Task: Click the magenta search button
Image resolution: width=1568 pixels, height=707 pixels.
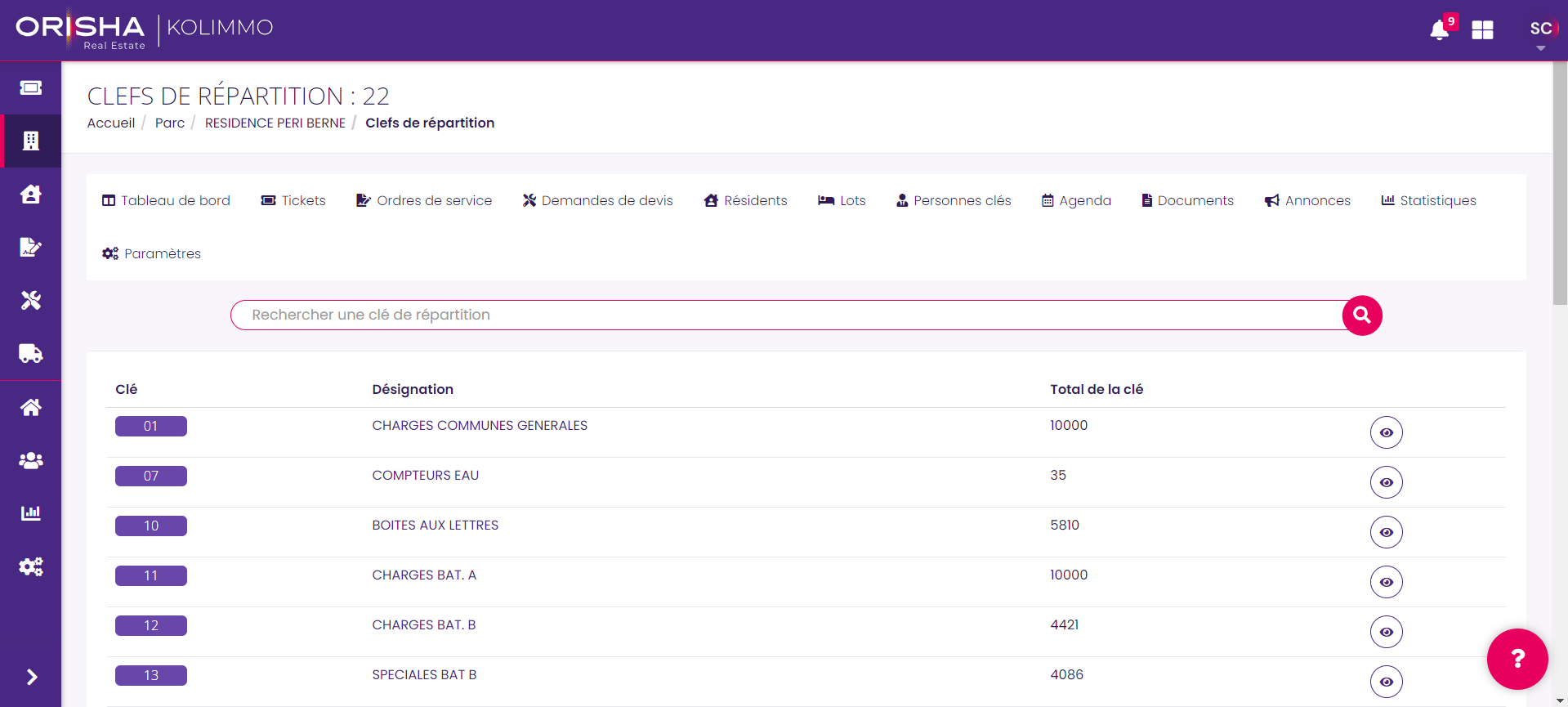Action: click(1362, 315)
